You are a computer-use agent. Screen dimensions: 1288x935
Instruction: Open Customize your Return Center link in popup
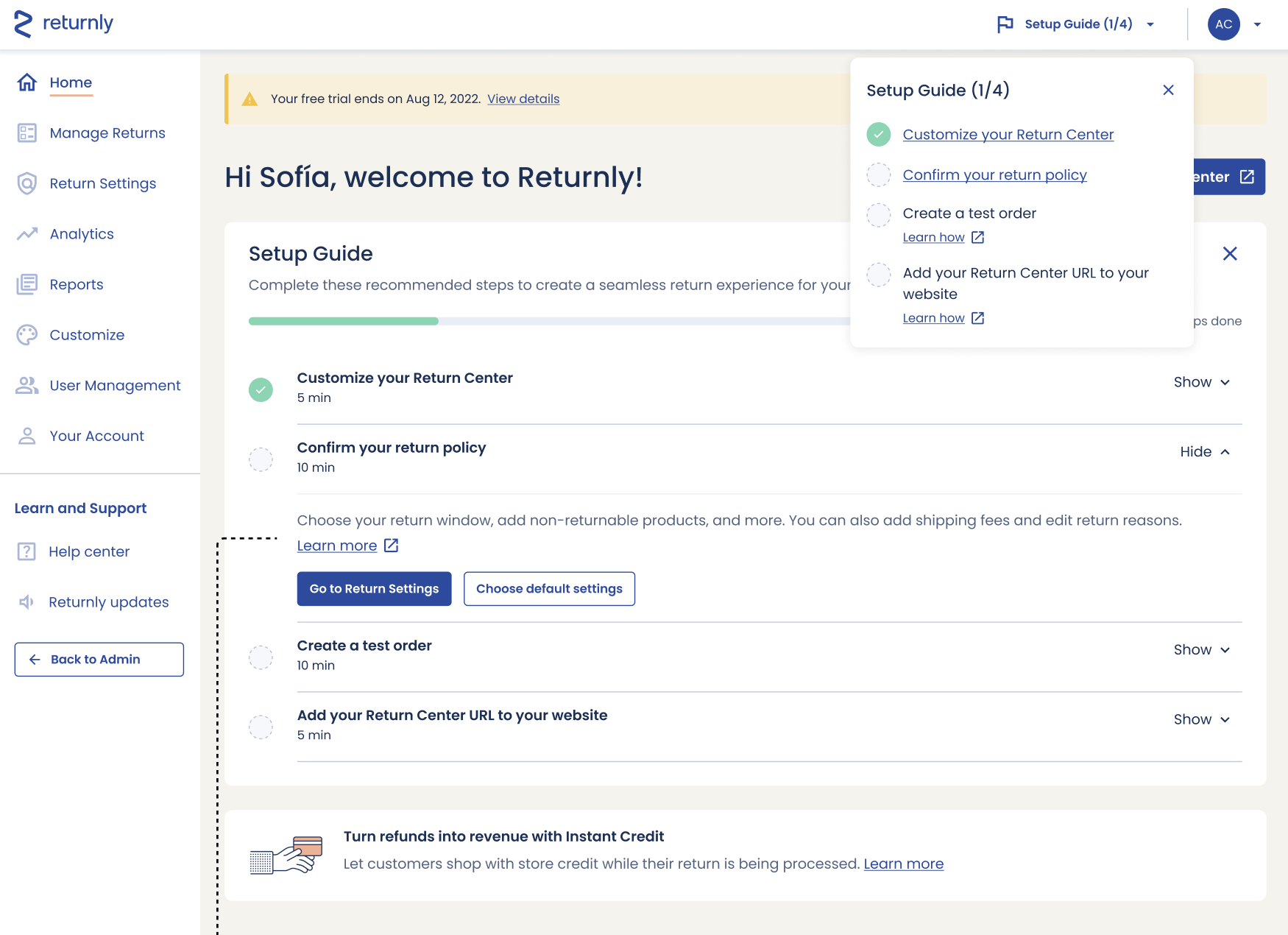[x=1008, y=135]
